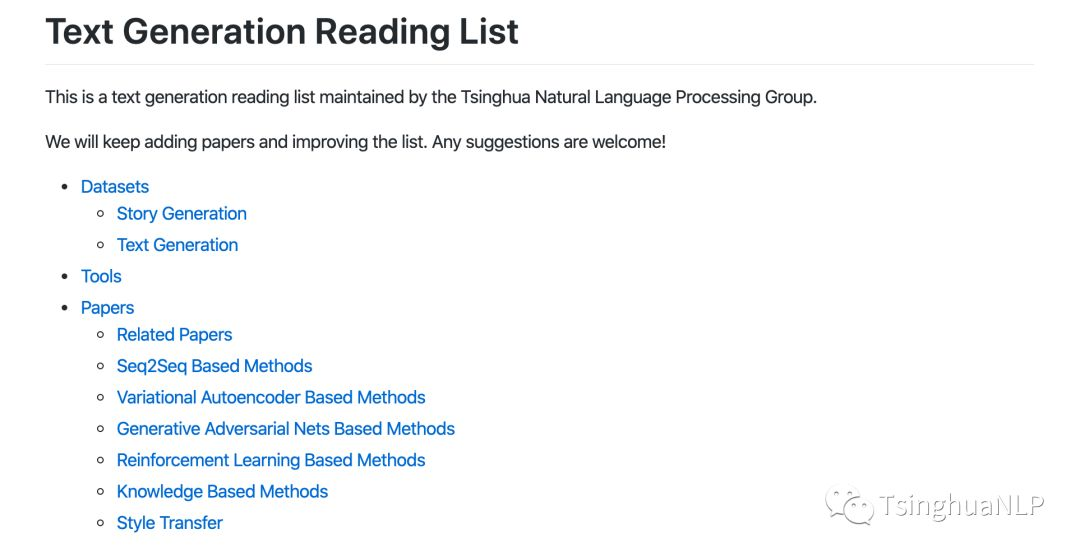Viewport: 1080px width, 557px height.
Task: Click the phrase Tsinghua Natural Language Processing Group
Action: (x=637, y=98)
